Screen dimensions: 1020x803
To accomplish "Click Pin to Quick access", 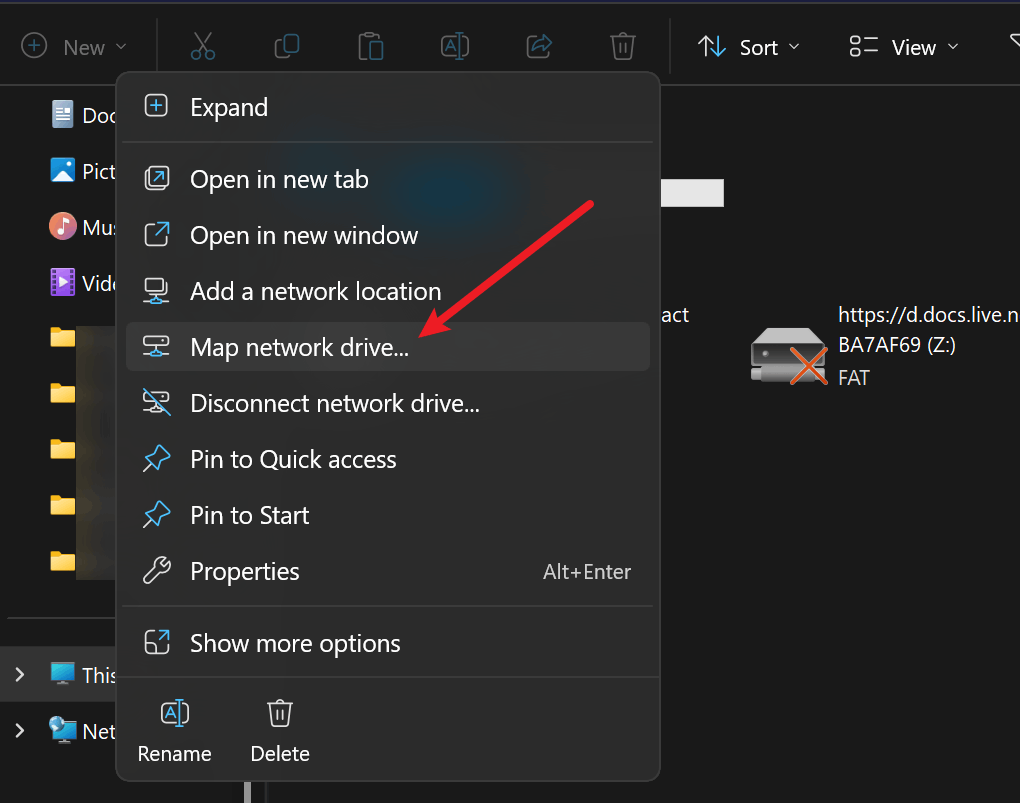I will pyautogui.click(x=388, y=459).
